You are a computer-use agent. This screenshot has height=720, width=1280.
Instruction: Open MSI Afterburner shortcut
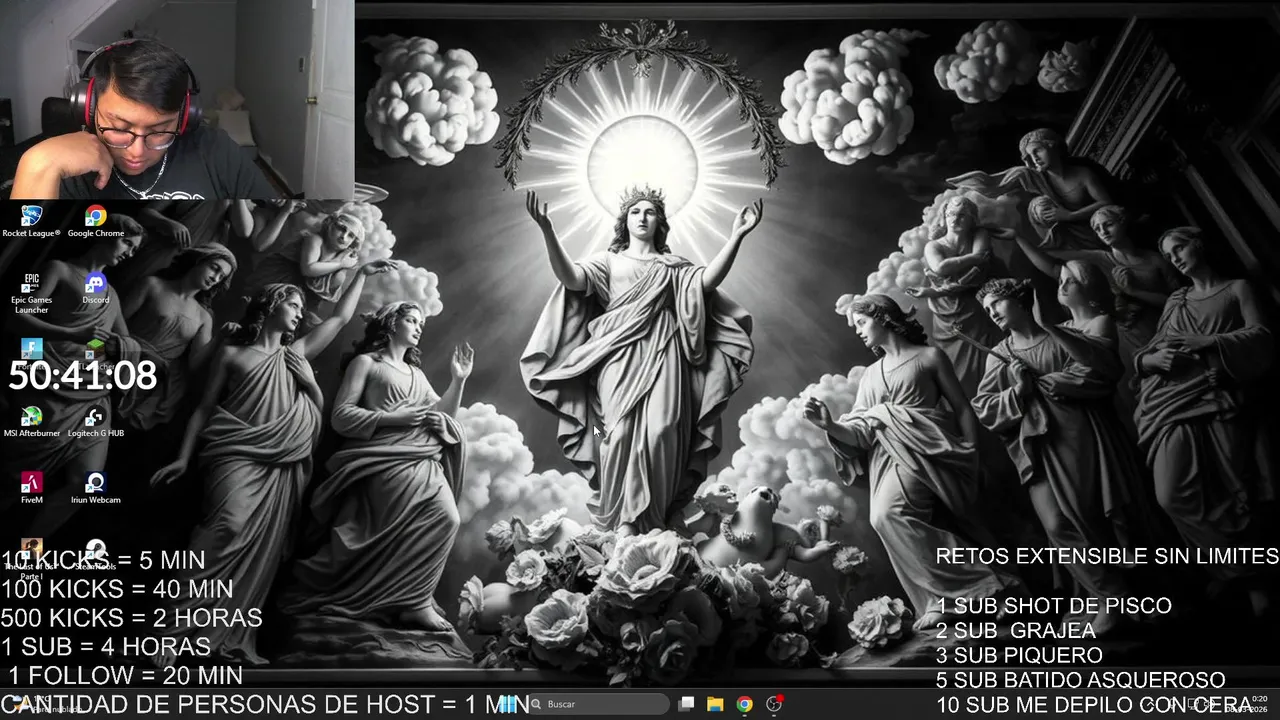pos(31,422)
